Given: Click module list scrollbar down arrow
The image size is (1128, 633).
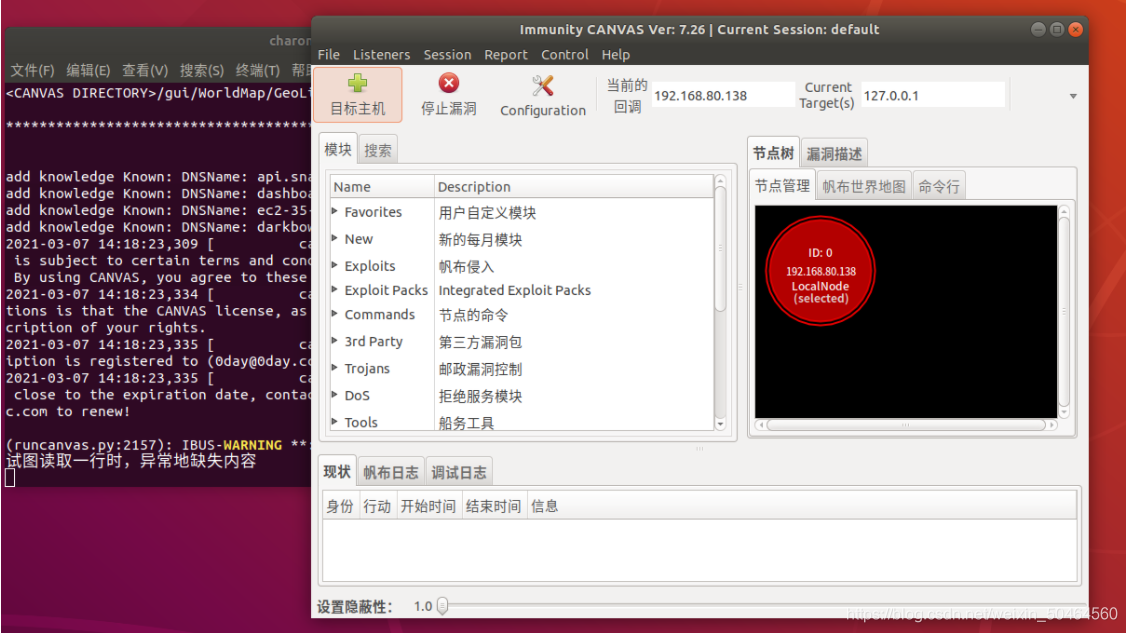Looking at the screenshot, I should point(720,424).
